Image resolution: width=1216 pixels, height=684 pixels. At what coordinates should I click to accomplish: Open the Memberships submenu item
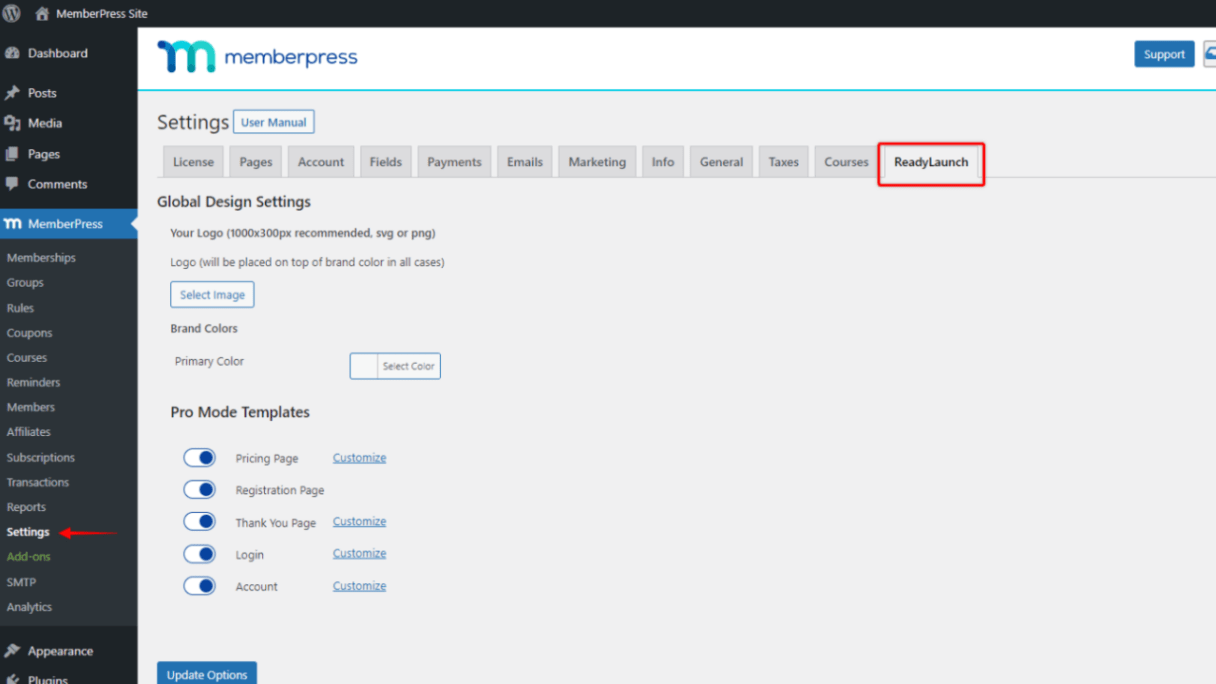[41, 258]
